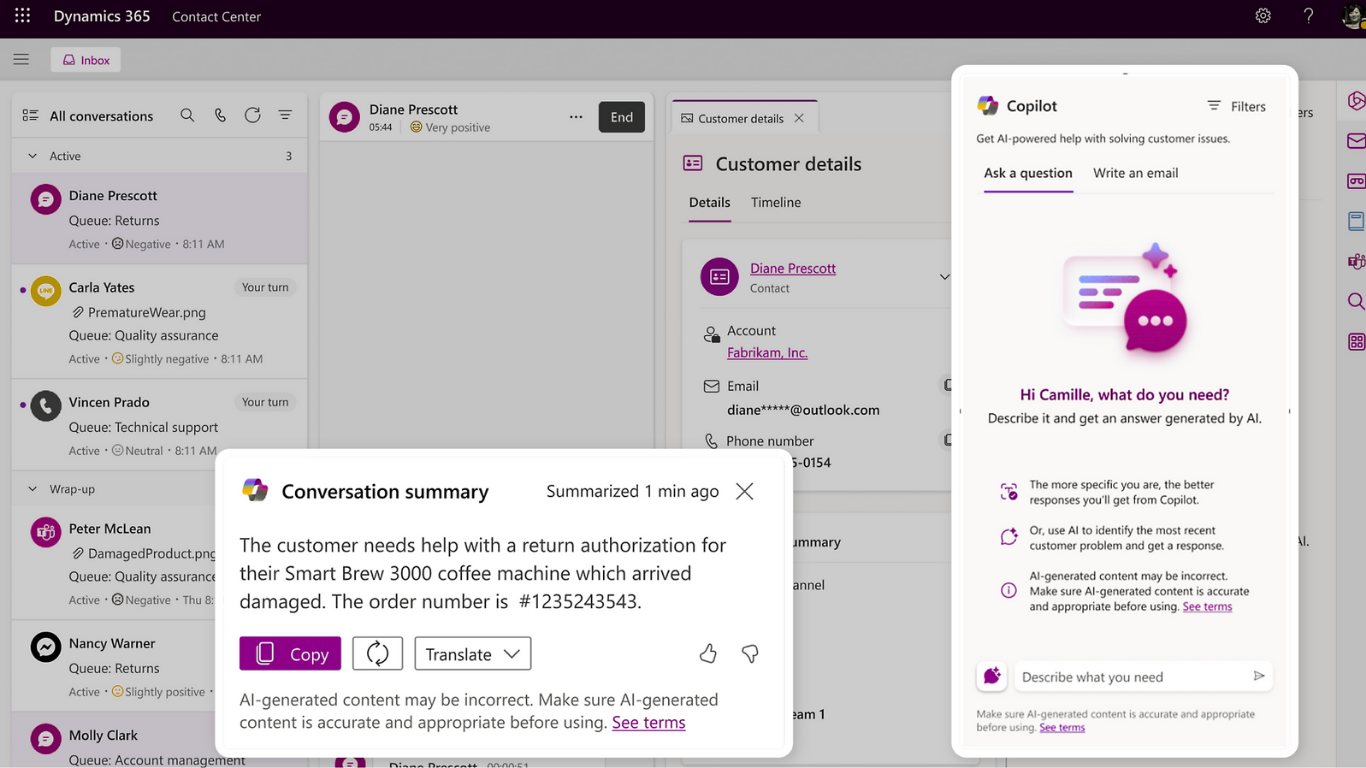Image resolution: width=1366 pixels, height=768 pixels.
Task: Close the Customer details tab
Action: (x=799, y=118)
